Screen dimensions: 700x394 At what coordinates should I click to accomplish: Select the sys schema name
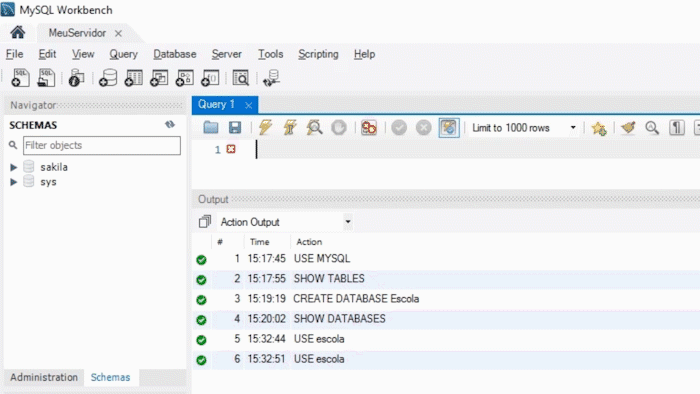click(x=48, y=182)
